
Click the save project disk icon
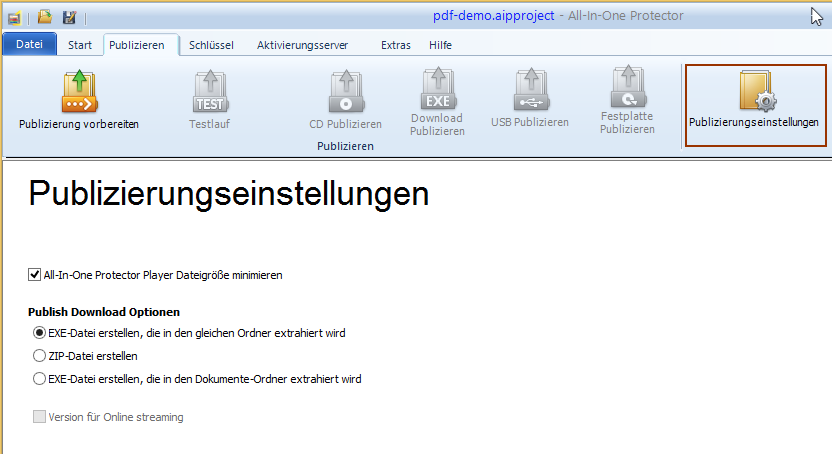[69, 17]
